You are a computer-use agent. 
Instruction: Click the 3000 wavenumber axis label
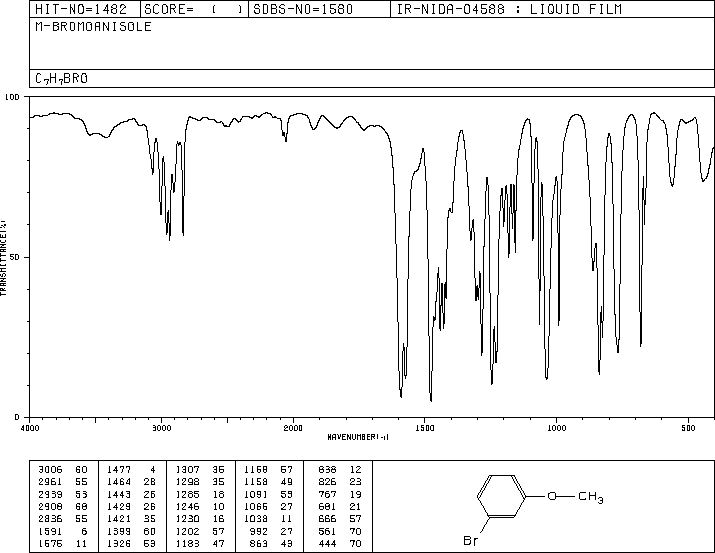click(161, 428)
